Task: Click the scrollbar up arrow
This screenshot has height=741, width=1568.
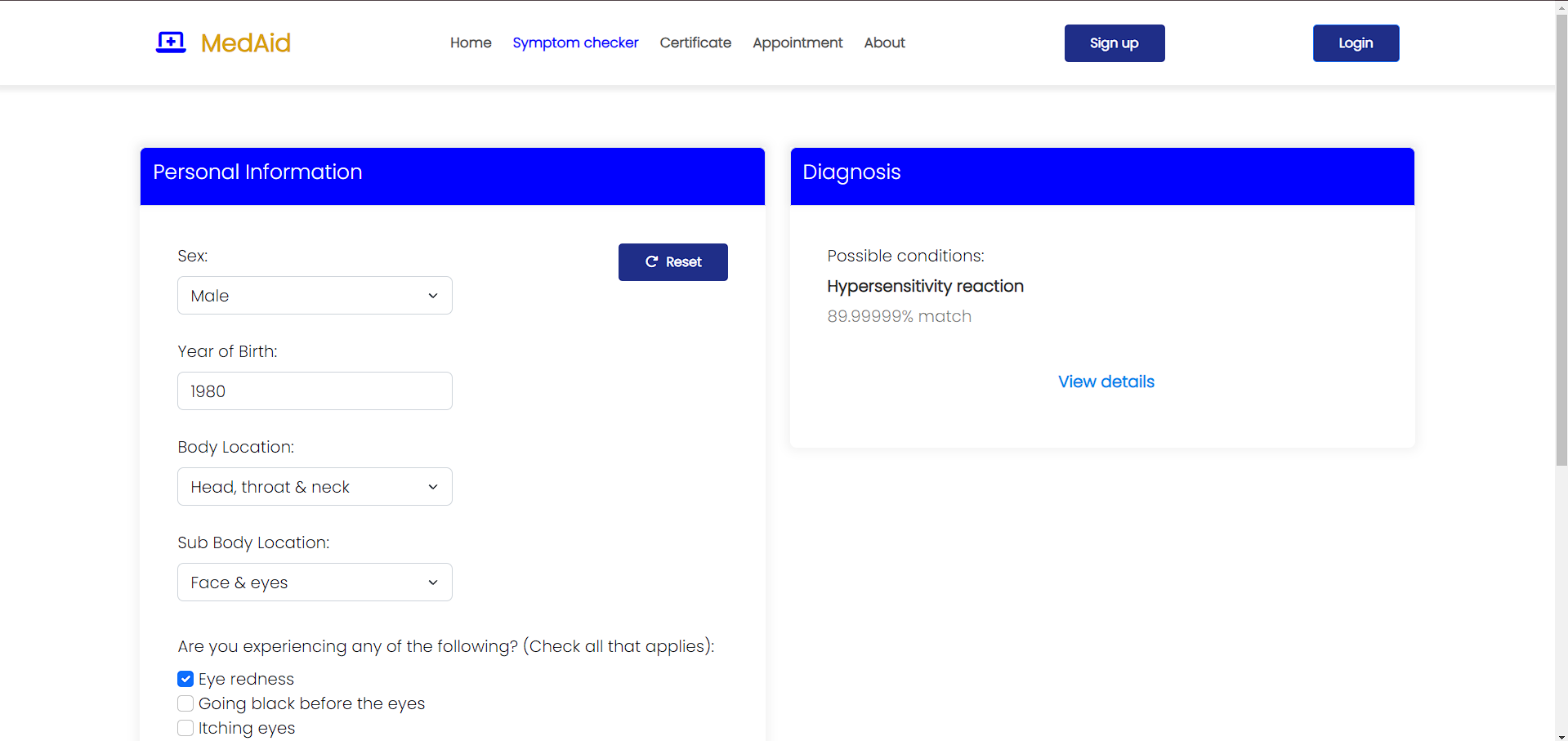Action: point(1561,7)
